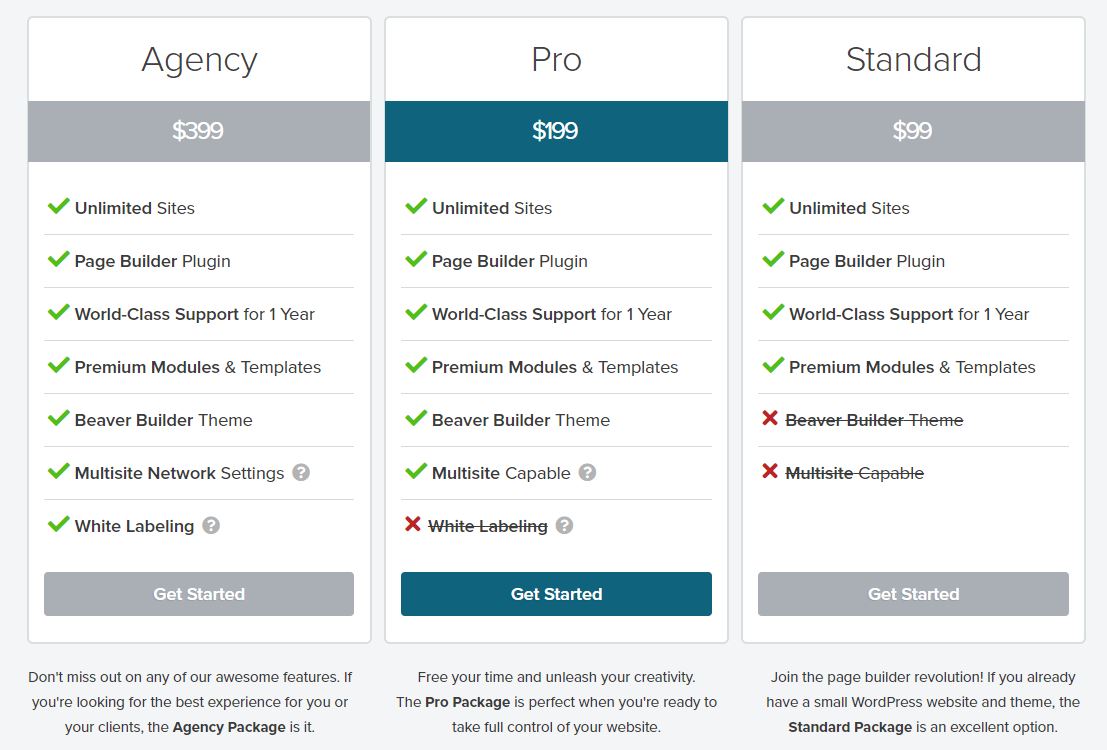Screen dimensions: 1107x750
Task: Click Get Started under Standard plan
Action: point(914,594)
